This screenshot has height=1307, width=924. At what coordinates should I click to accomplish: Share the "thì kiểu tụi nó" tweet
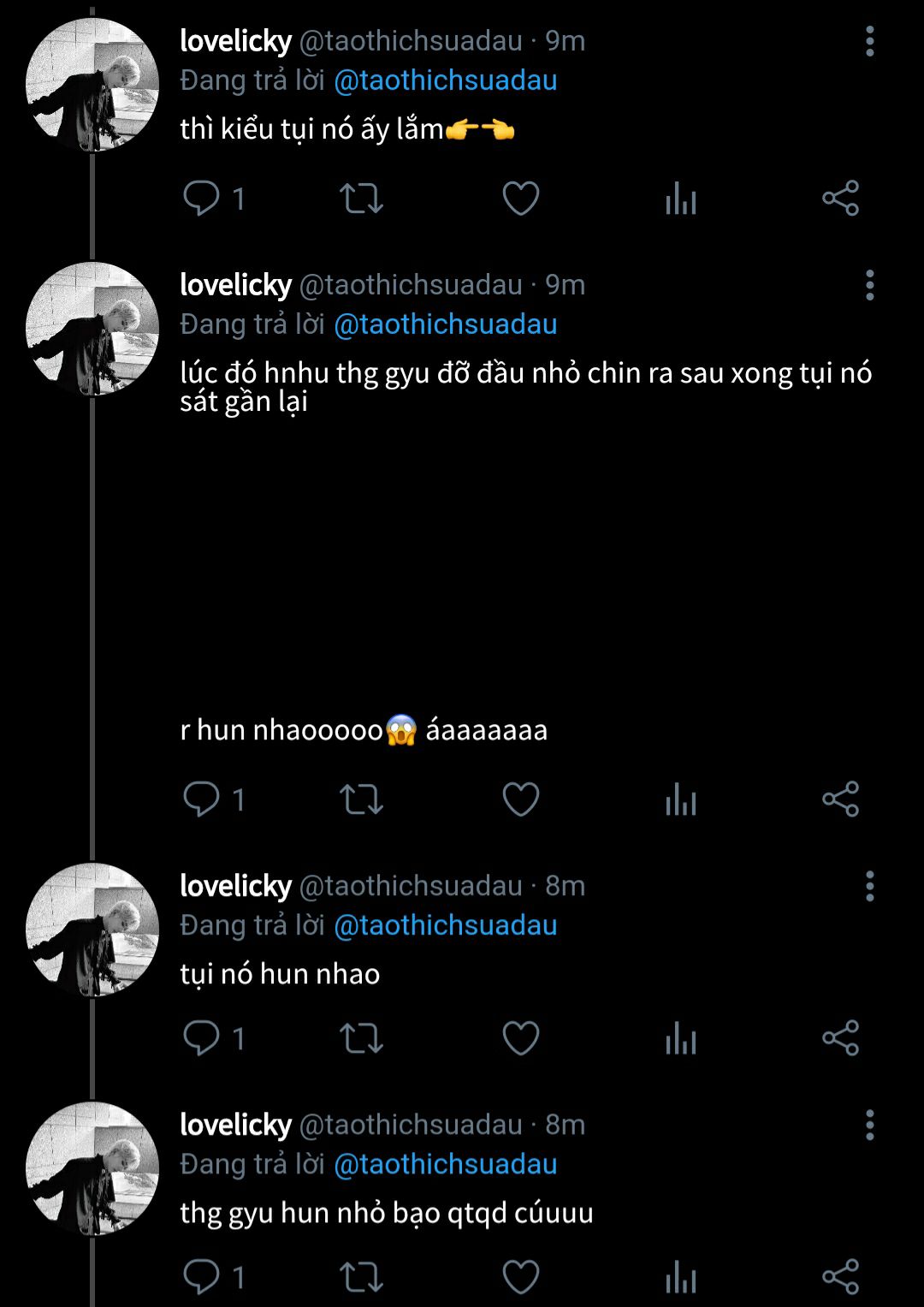[840, 199]
